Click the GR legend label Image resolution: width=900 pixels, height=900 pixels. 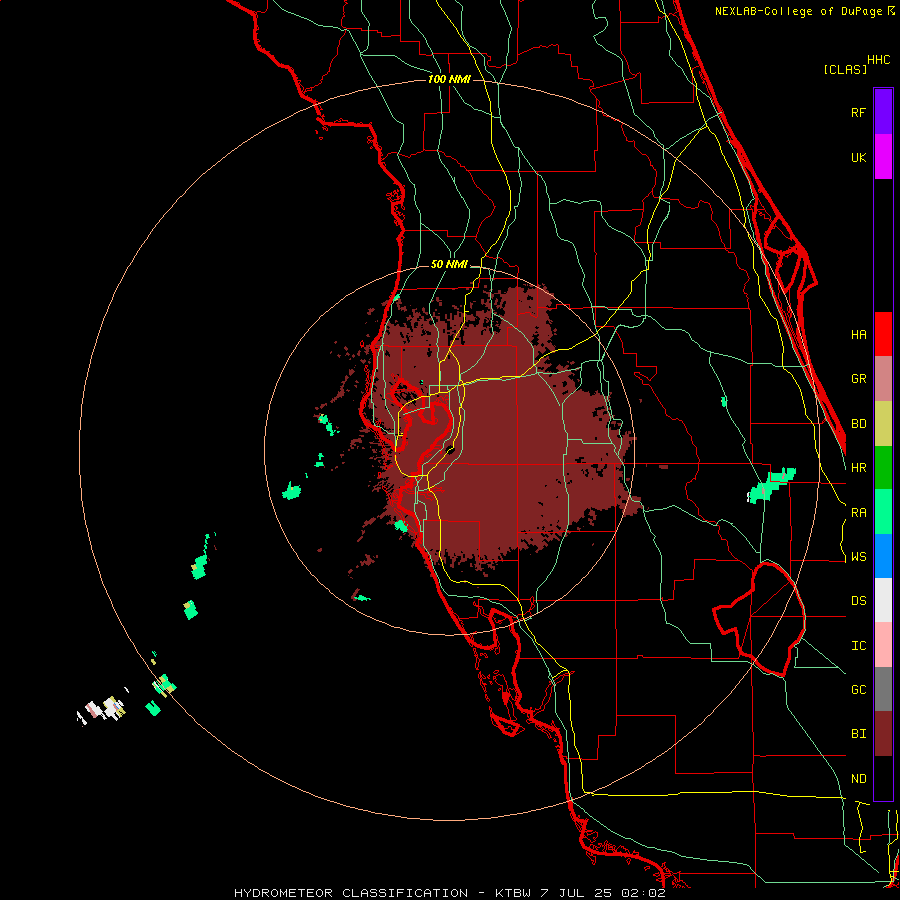[858, 379]
